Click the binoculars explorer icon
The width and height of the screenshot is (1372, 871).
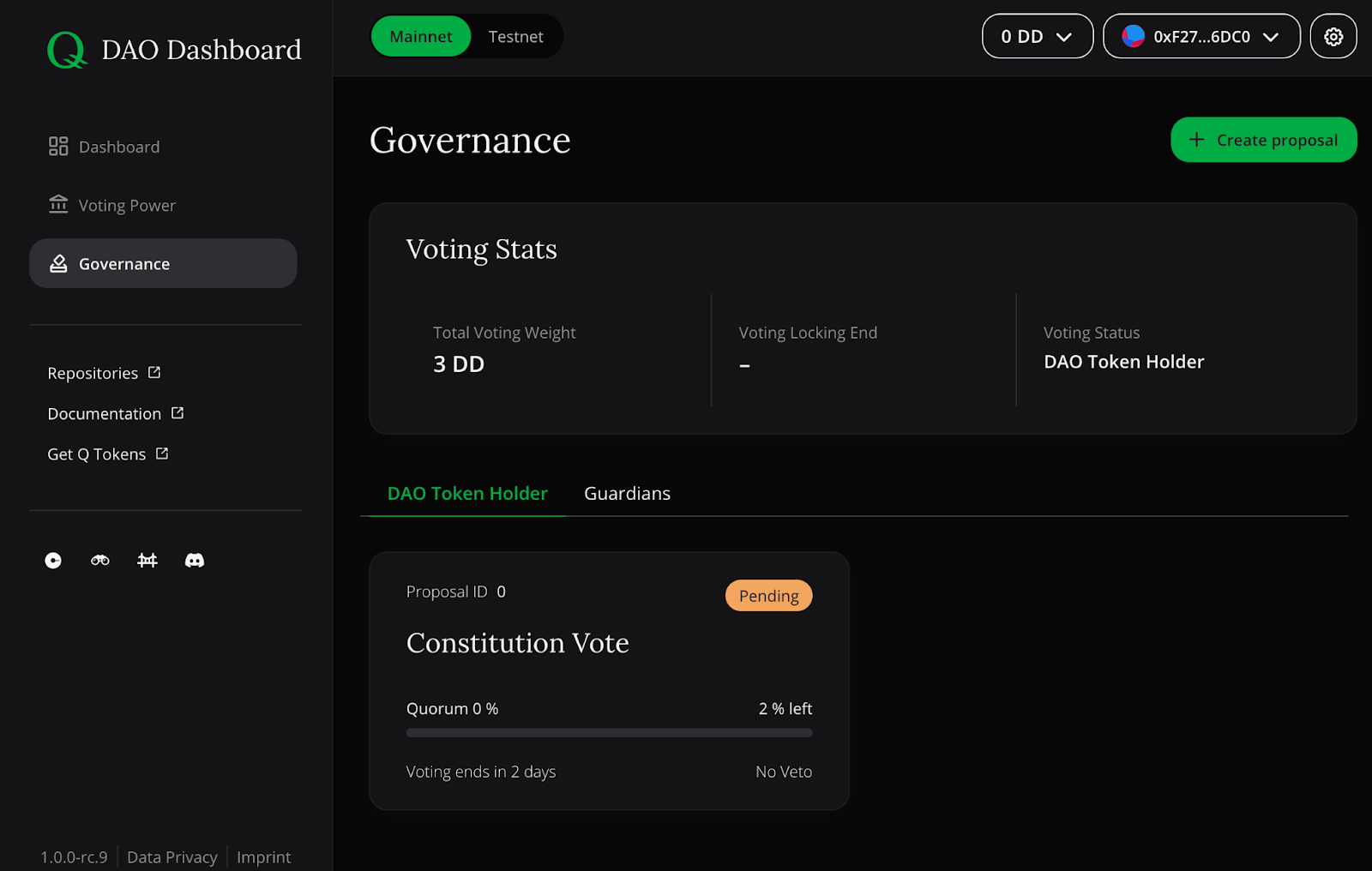coord(99,560)
